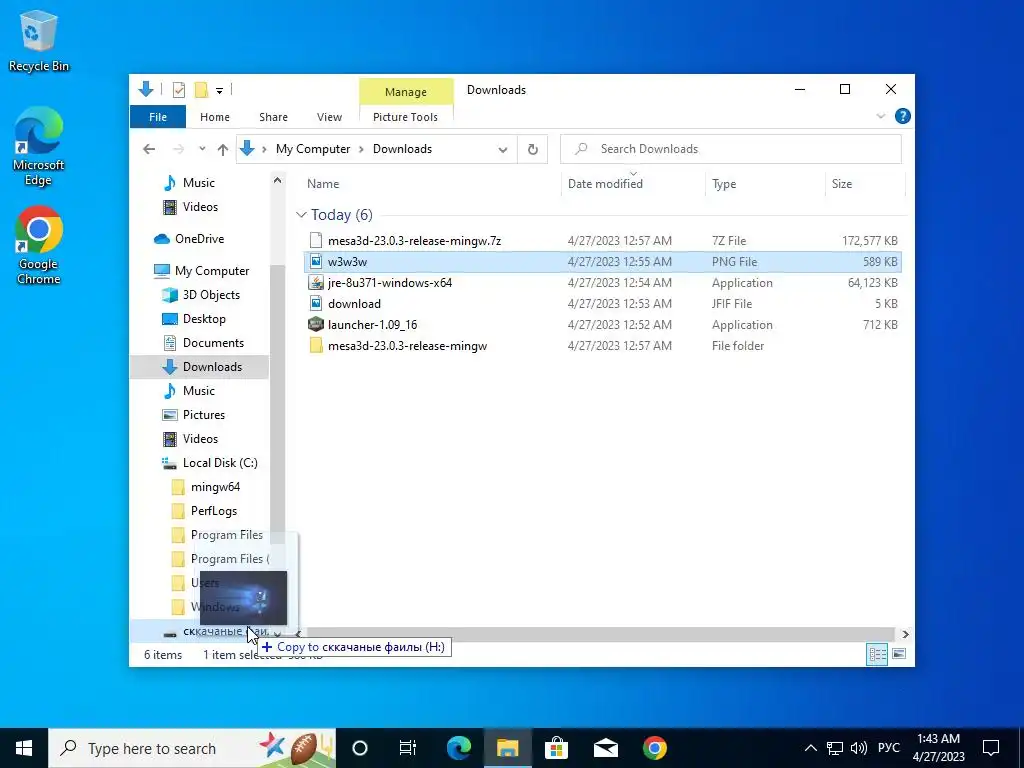Switch to the Home ribbon tab
This screenshot has width=1024, height=768.
pos(215,117)
